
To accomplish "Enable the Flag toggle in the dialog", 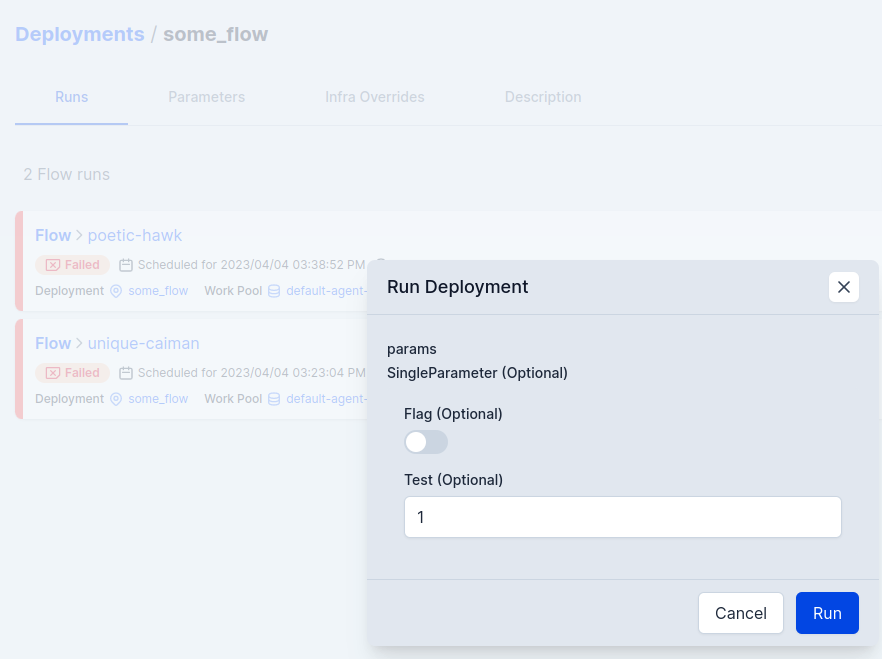I will [x=426, y=441].
